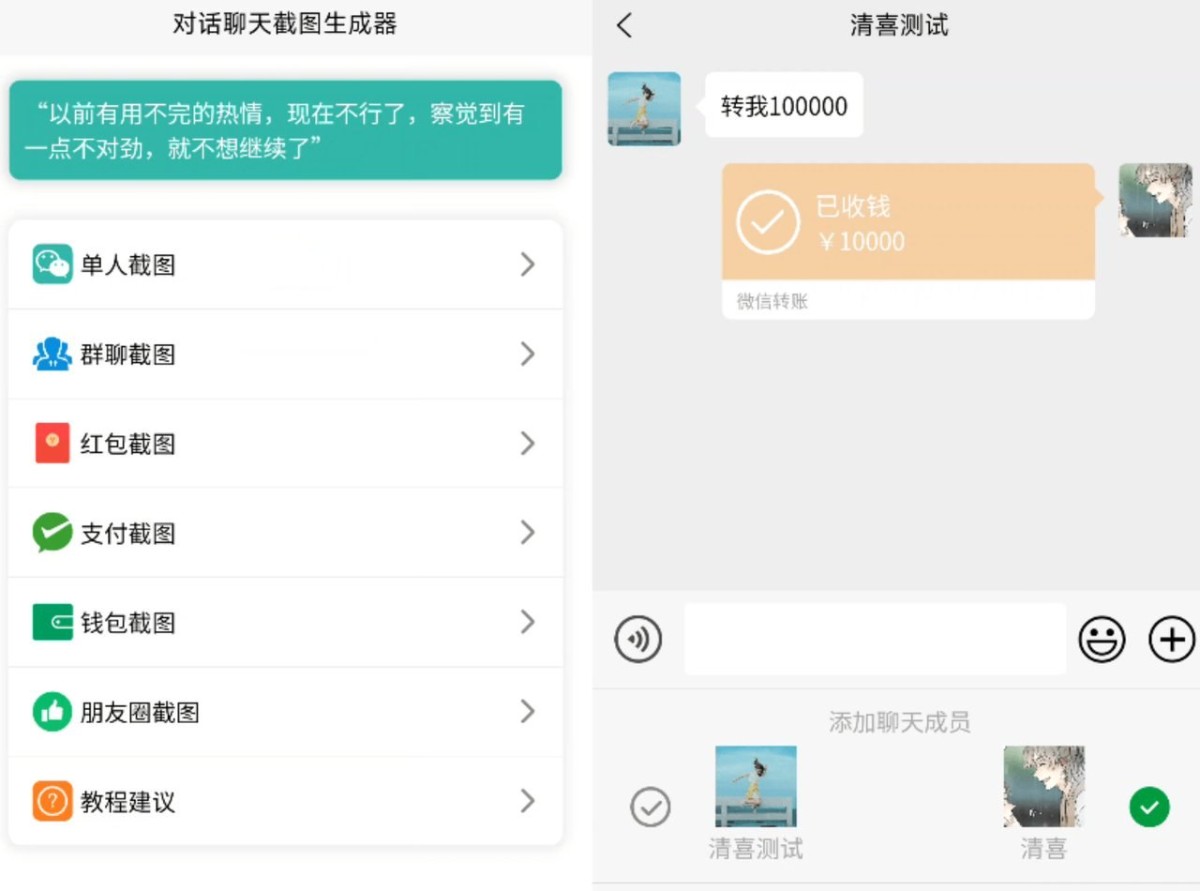Uncheck the green circle beside 清喜

pyautogui.click(x=1149, y=807)
